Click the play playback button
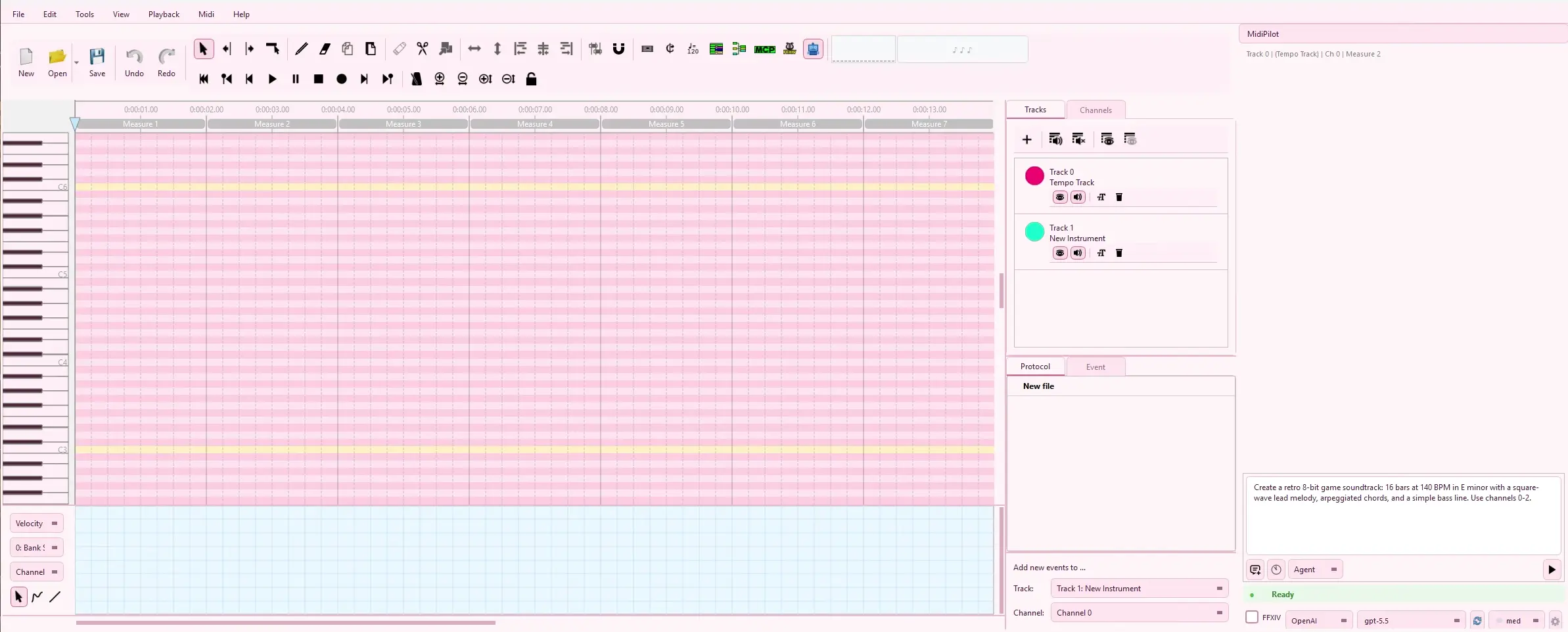 click(273, 79)
